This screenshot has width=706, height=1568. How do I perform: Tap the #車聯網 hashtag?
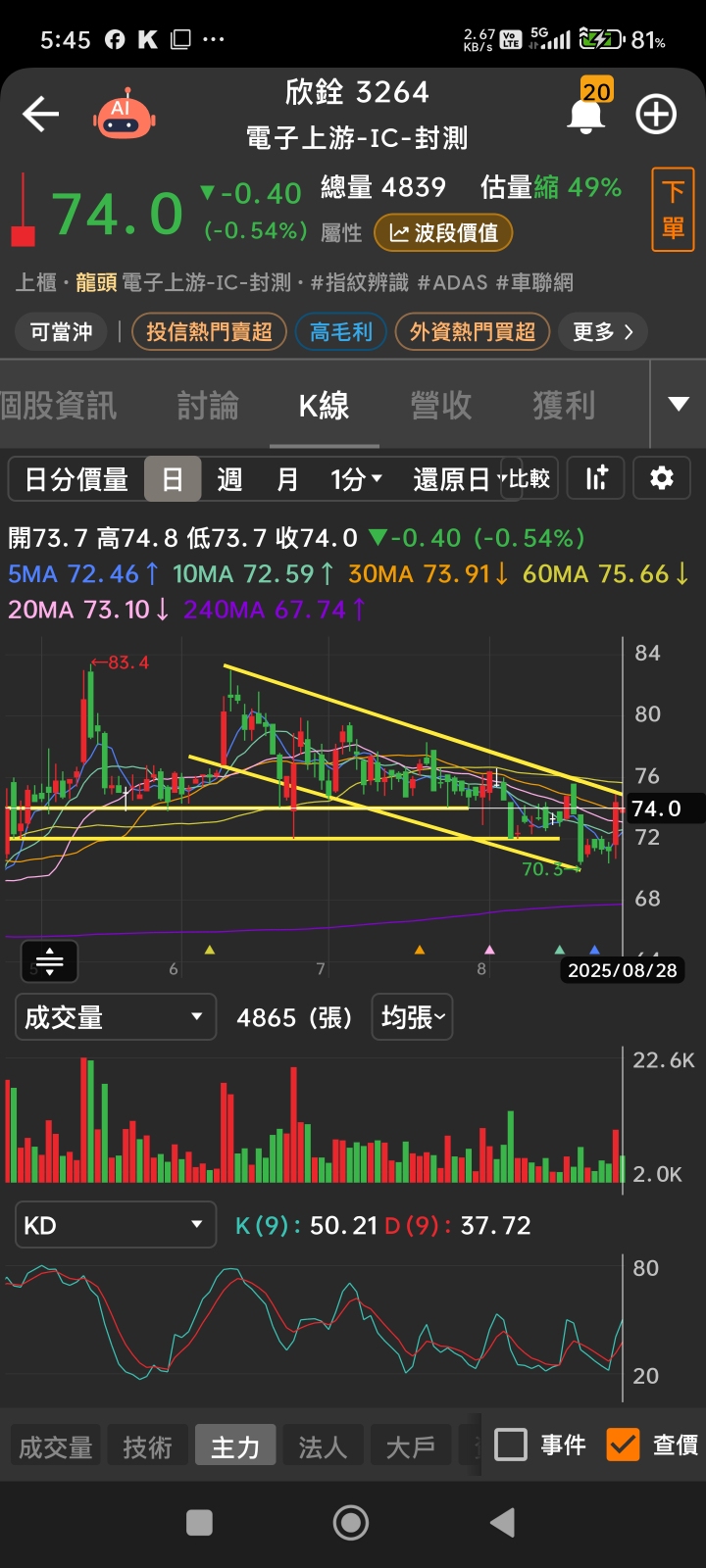tap(534, 282)
